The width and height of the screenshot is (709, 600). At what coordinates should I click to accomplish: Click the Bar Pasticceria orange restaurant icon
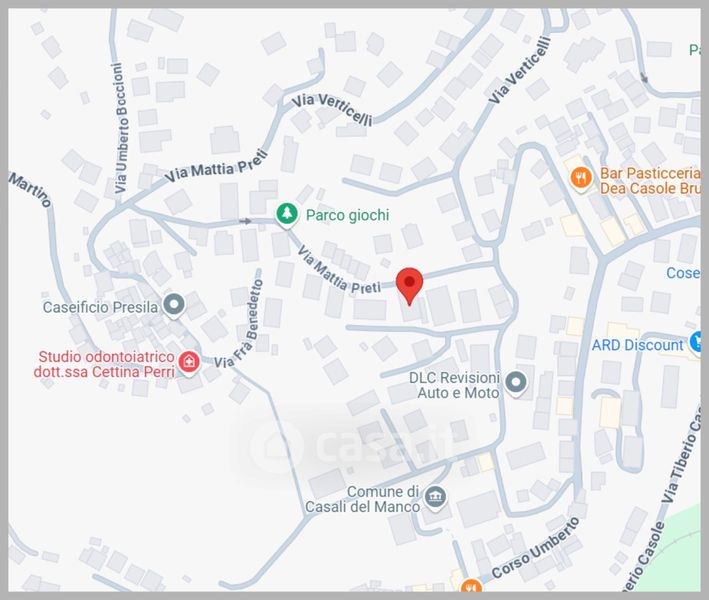pos(581,179)
